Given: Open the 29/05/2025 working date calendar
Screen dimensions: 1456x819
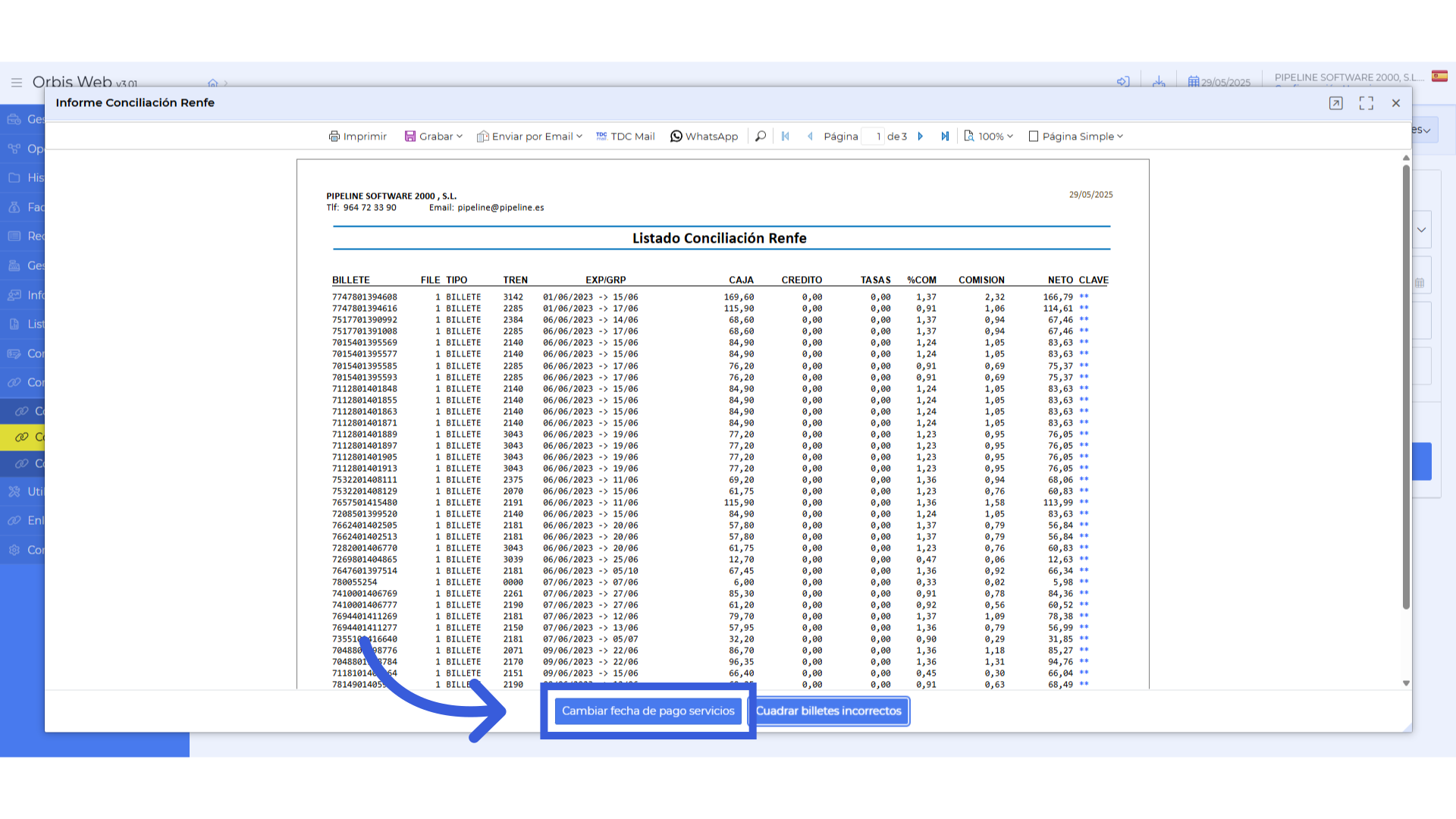Looking at the screenshot, I should [x=1219, y=82].
